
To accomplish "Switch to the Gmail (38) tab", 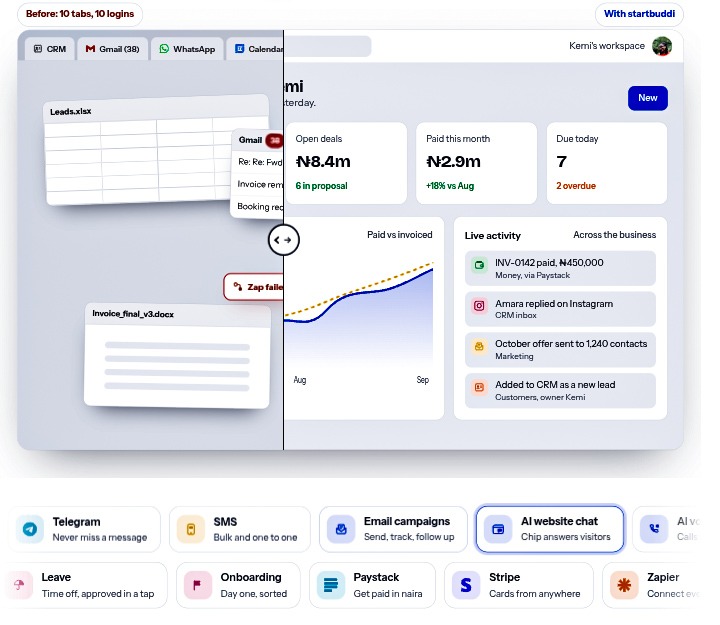I will 112,49.
